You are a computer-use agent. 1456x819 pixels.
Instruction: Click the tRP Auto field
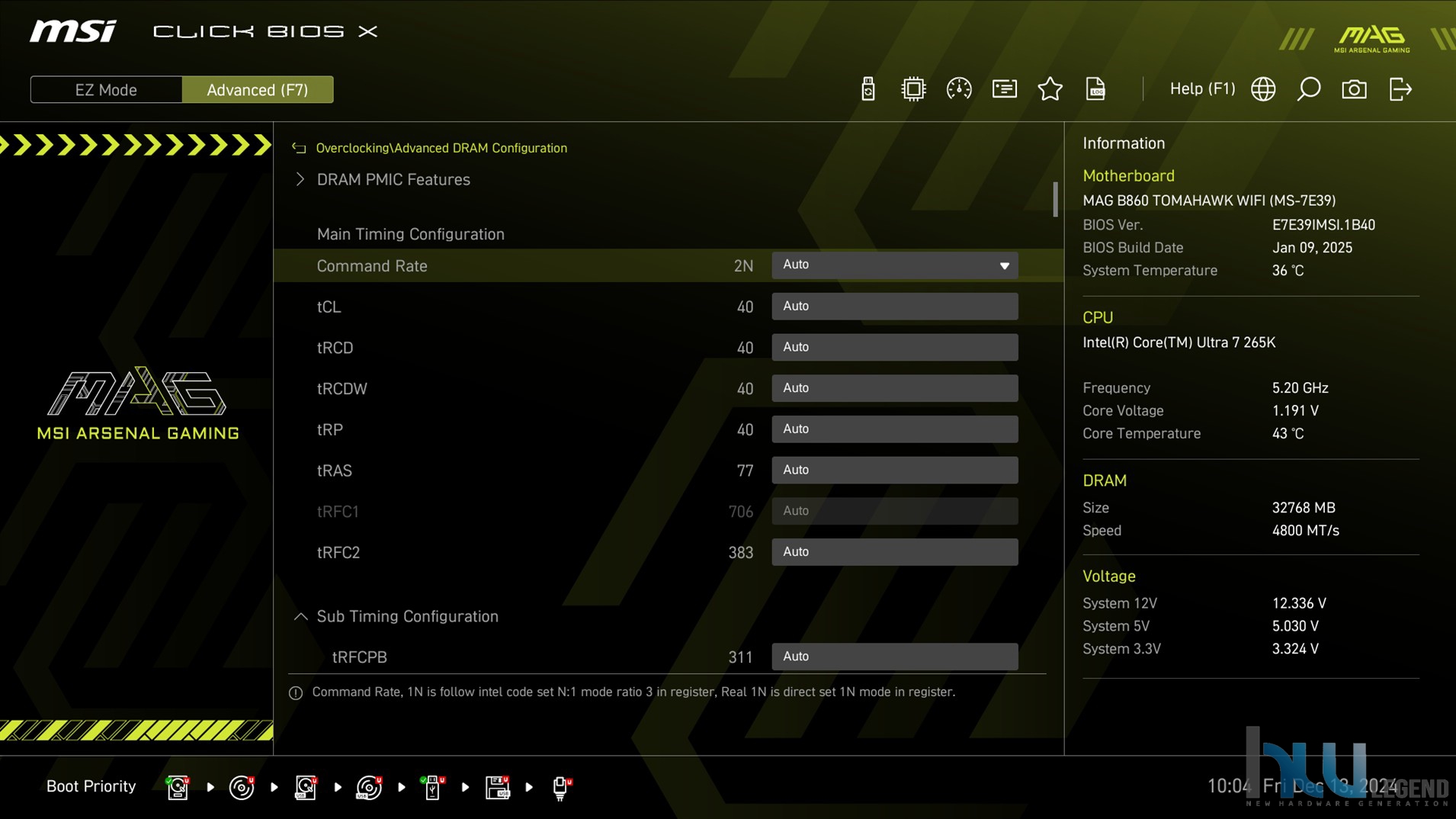click(894, 429)
